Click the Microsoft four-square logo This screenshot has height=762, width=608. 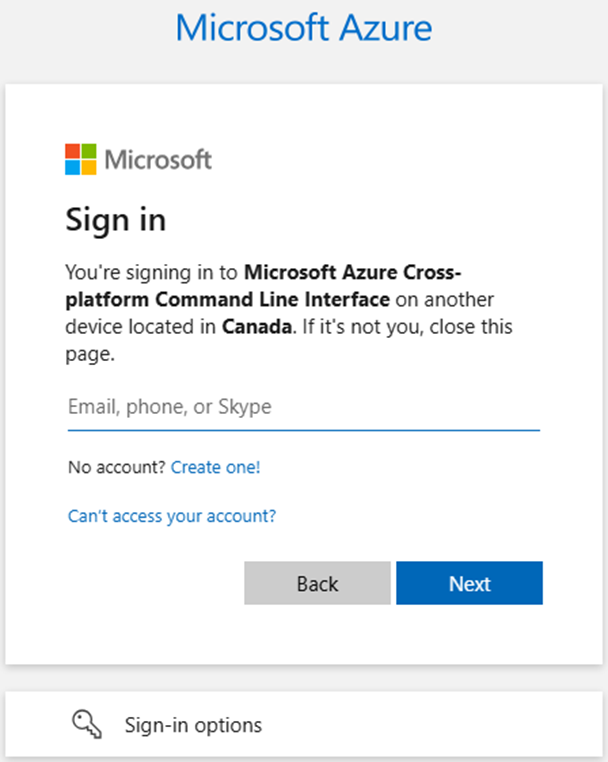coord(81,159)
